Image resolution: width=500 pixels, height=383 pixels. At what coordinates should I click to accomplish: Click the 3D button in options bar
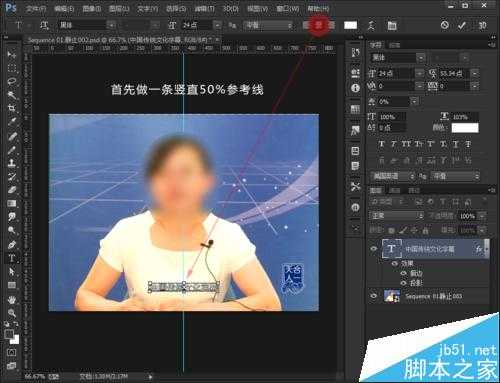pos(482,25)
